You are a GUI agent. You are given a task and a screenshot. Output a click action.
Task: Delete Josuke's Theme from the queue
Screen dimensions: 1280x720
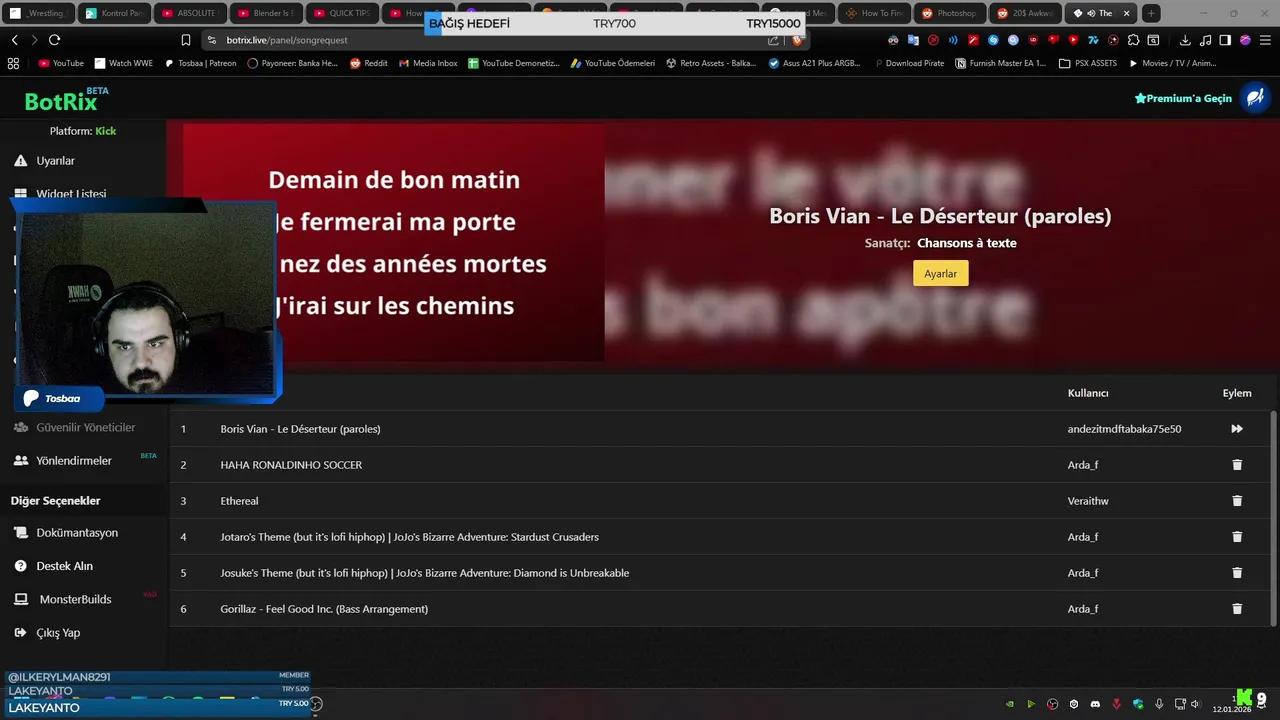pyautogui.click(x=1237, y=573)
